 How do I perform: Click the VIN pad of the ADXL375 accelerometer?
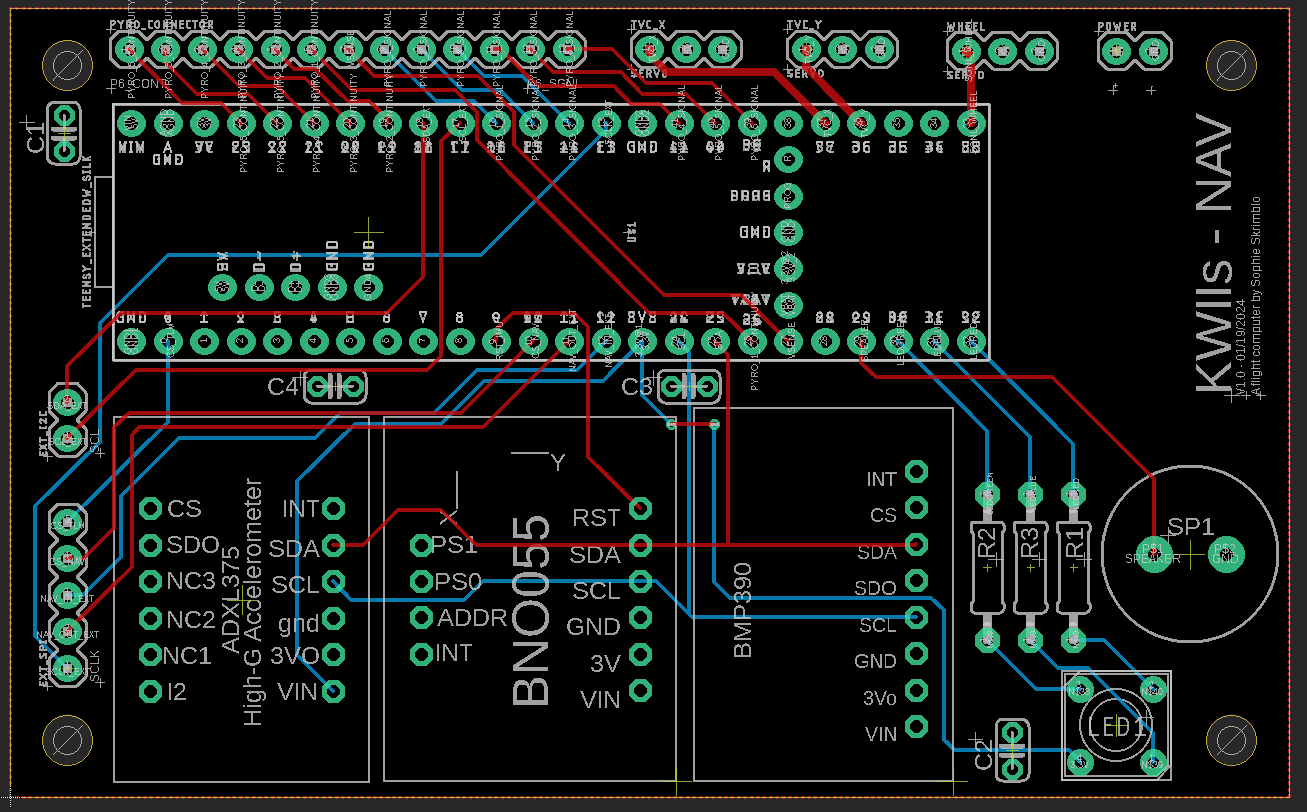pyautogui.click(x=334, y=691)
